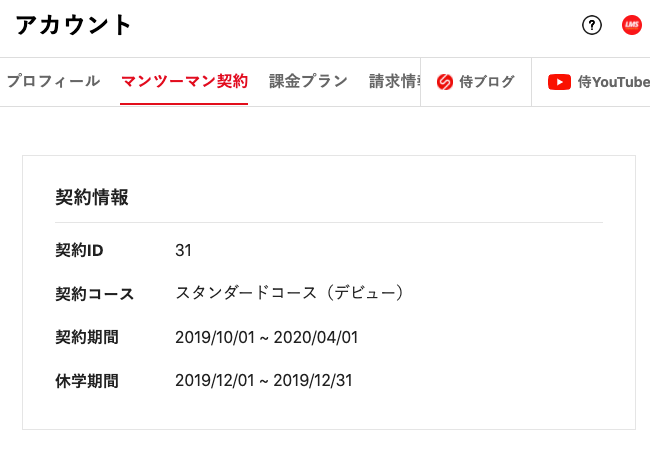Click the 契約ID label
The width and height of the screenshot is (650, 450).
[x=80, y=250]
